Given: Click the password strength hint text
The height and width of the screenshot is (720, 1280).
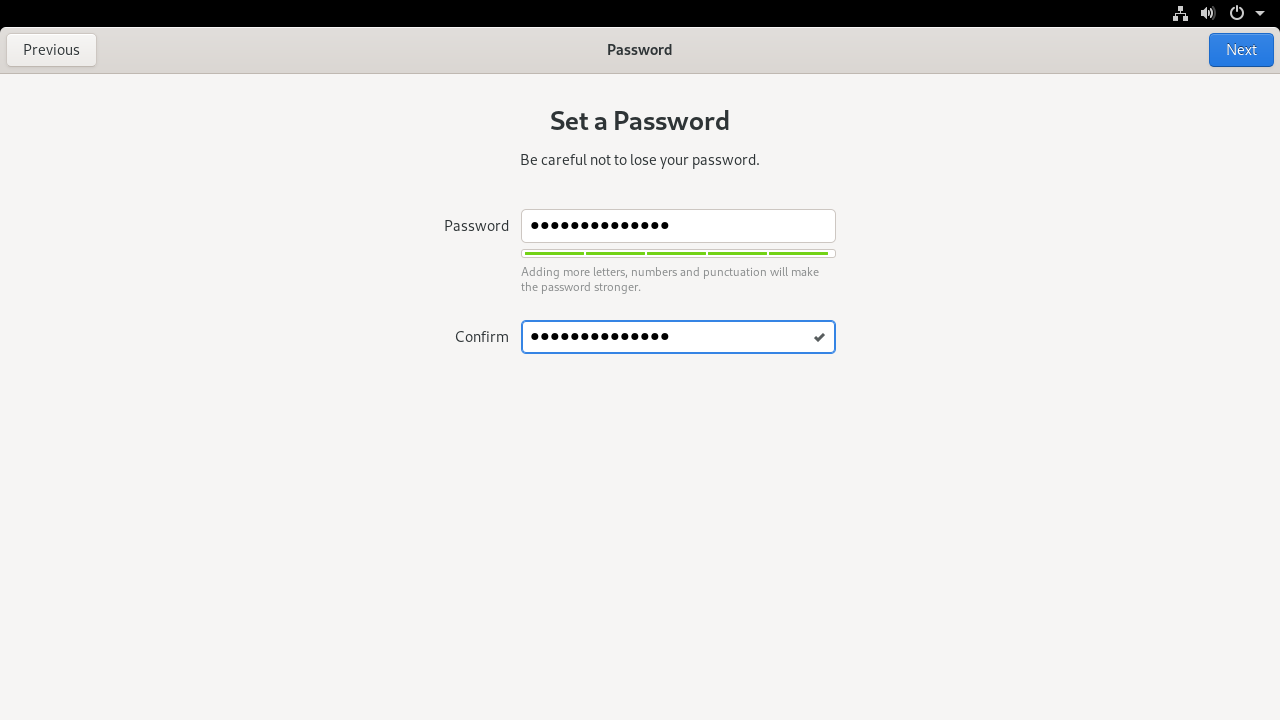Looking at the screenshot, I should tap(670, 279).
